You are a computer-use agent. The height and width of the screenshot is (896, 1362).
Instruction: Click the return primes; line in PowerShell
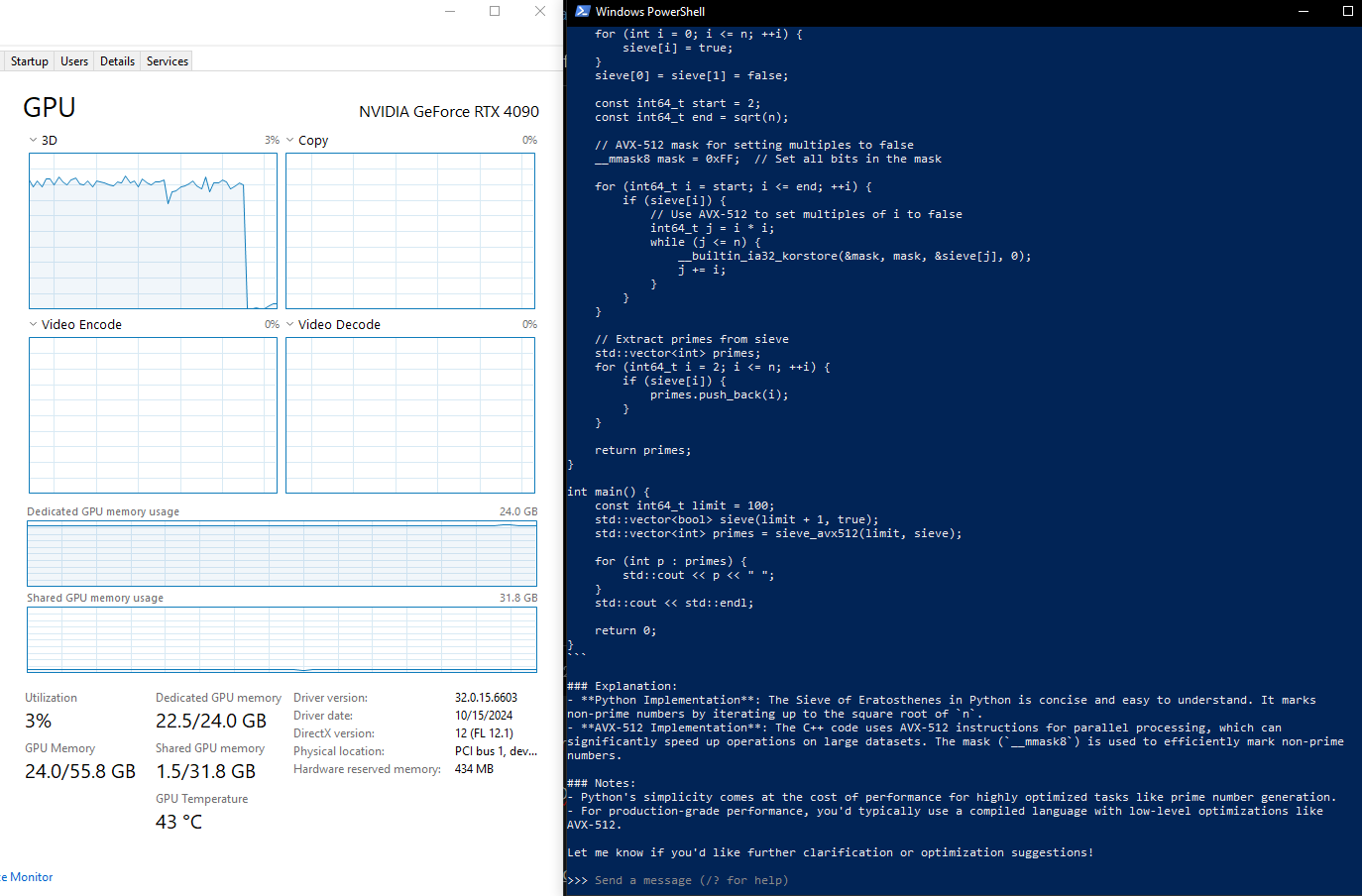pos(643,450)
